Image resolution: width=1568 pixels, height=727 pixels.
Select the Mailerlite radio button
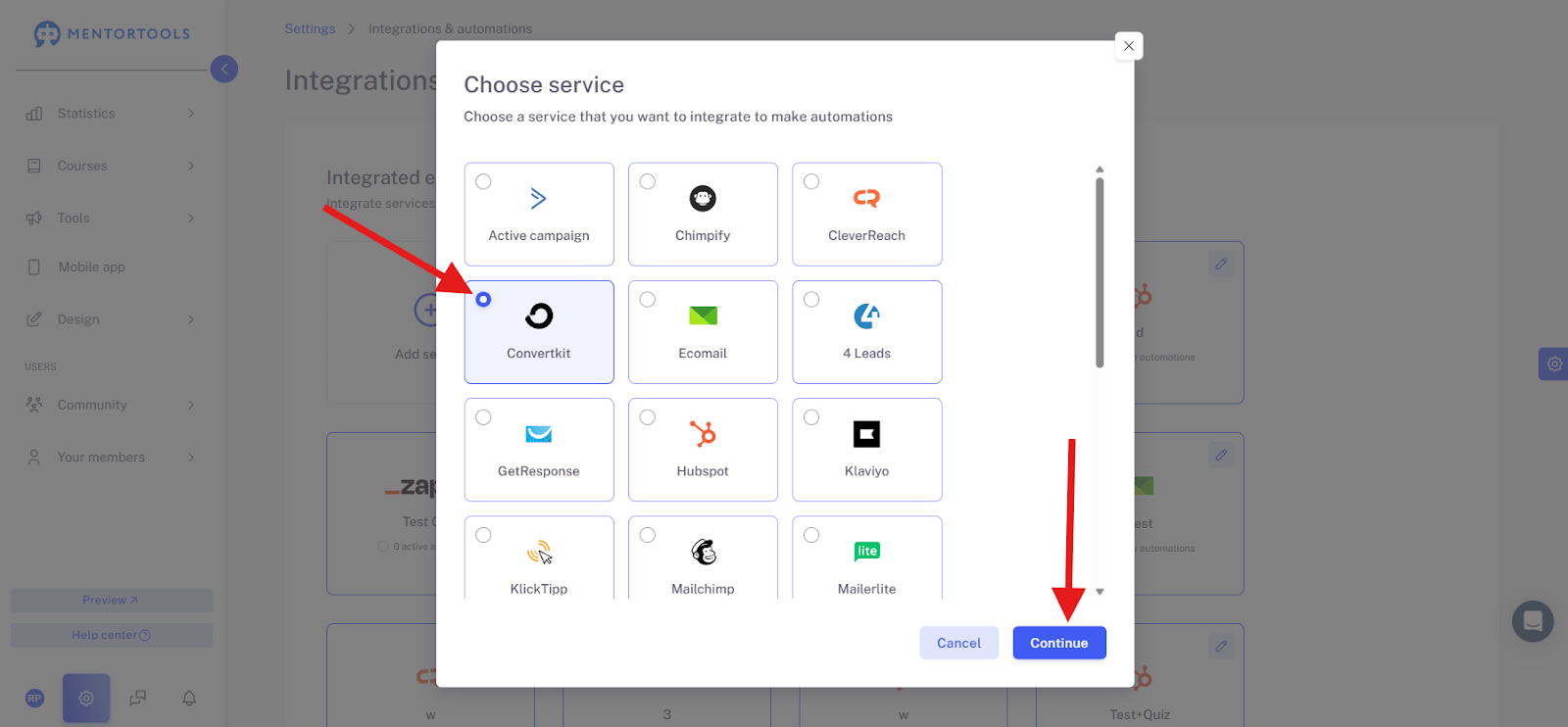(x=811, y=535)
